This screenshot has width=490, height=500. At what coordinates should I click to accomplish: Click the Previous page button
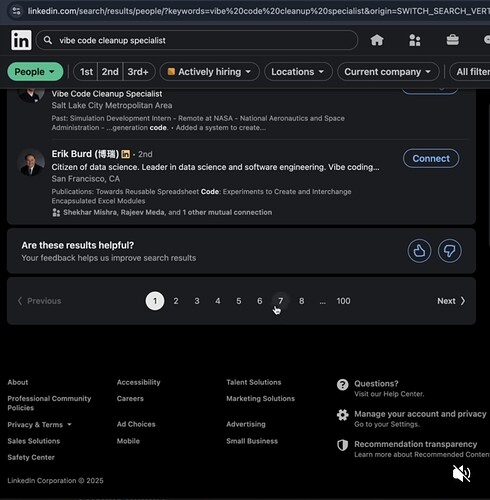[39, 301]
